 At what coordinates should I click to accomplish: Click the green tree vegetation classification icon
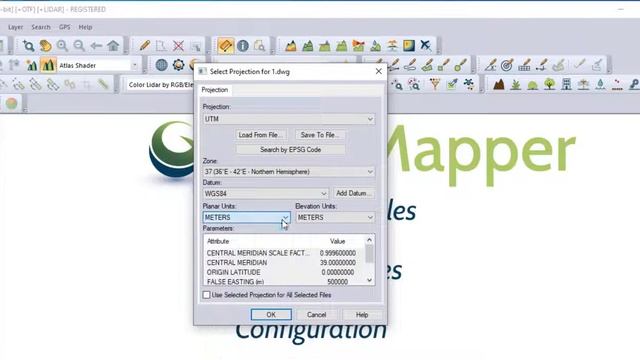point(549,84)
